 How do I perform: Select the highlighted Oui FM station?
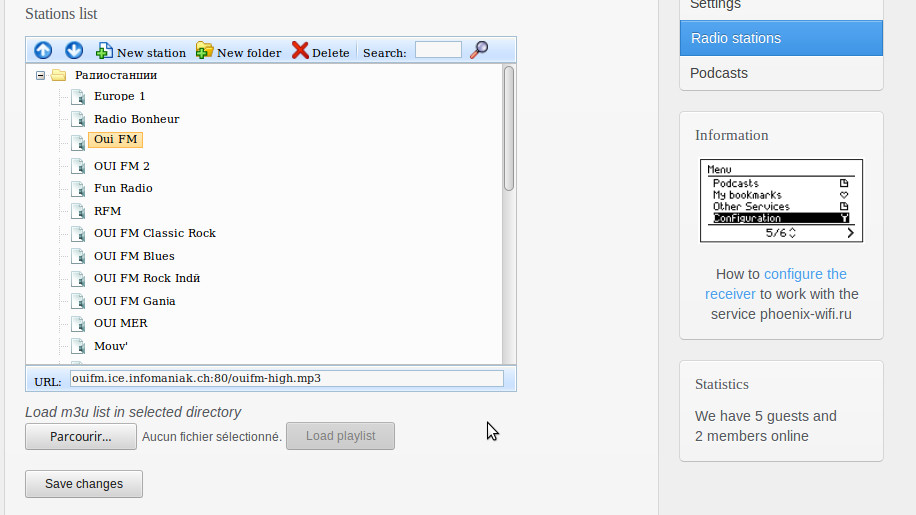[116, 140]
